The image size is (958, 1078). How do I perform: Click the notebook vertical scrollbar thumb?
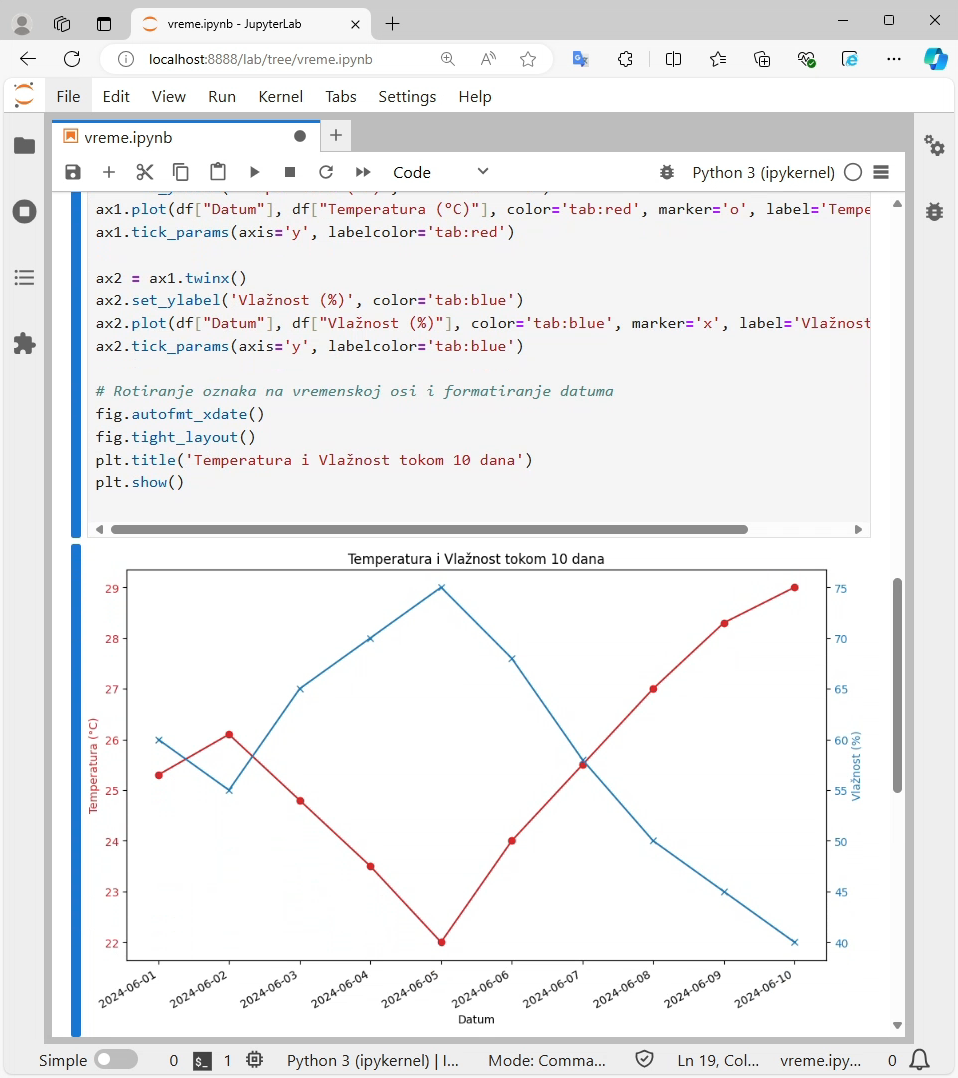pyautogui.click(x=897, y=685)
